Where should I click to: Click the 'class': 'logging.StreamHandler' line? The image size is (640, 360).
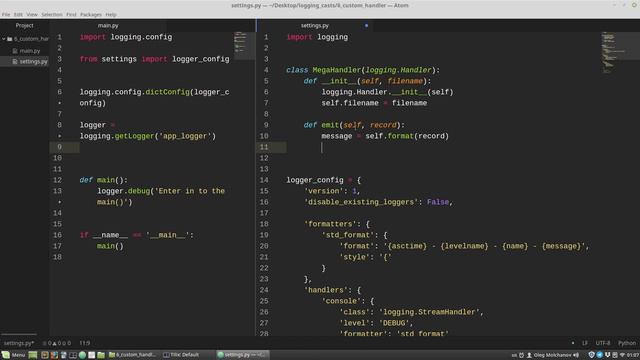(411, 312)
